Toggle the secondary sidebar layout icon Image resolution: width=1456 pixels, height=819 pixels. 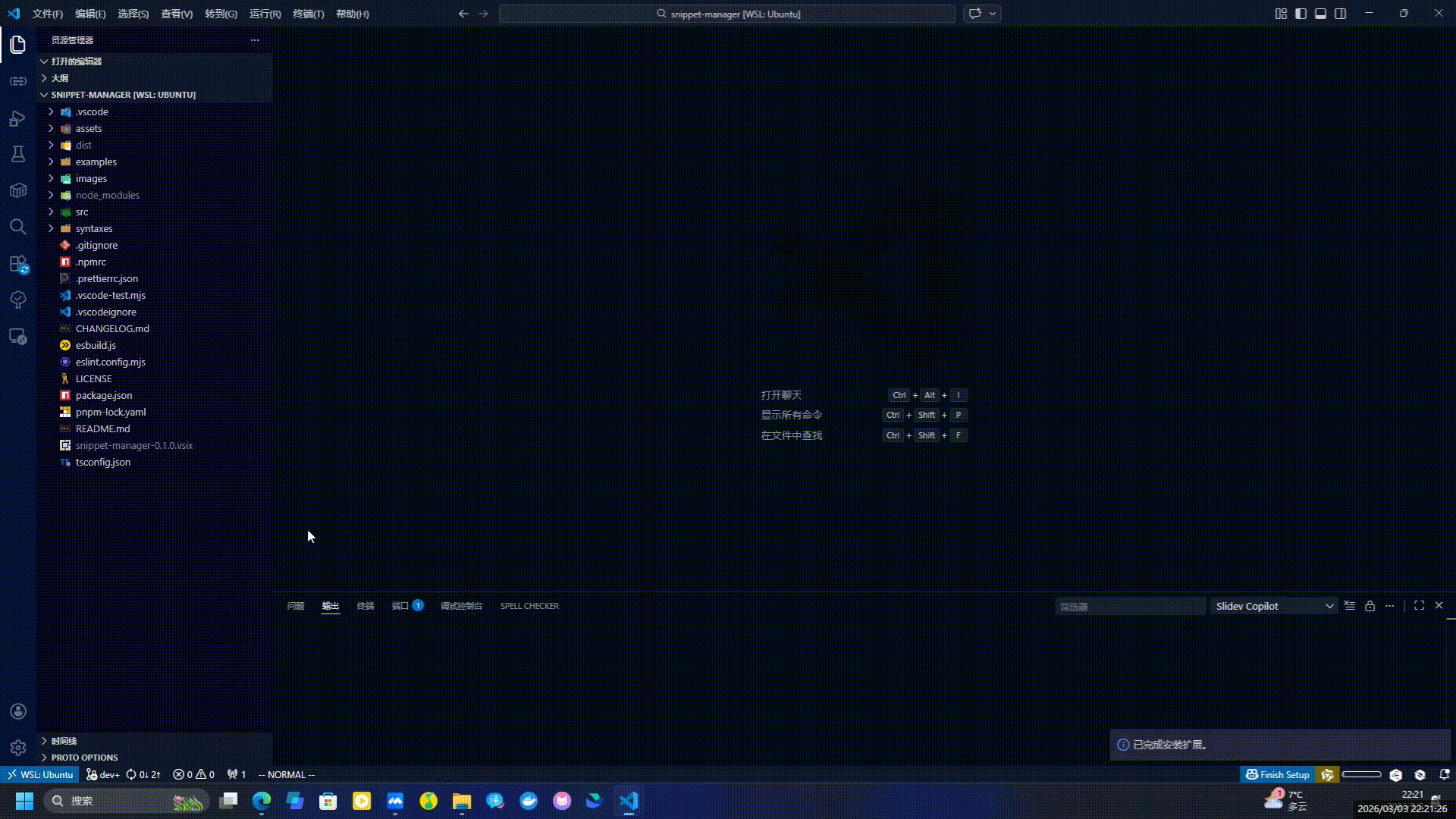point(1340,14)
